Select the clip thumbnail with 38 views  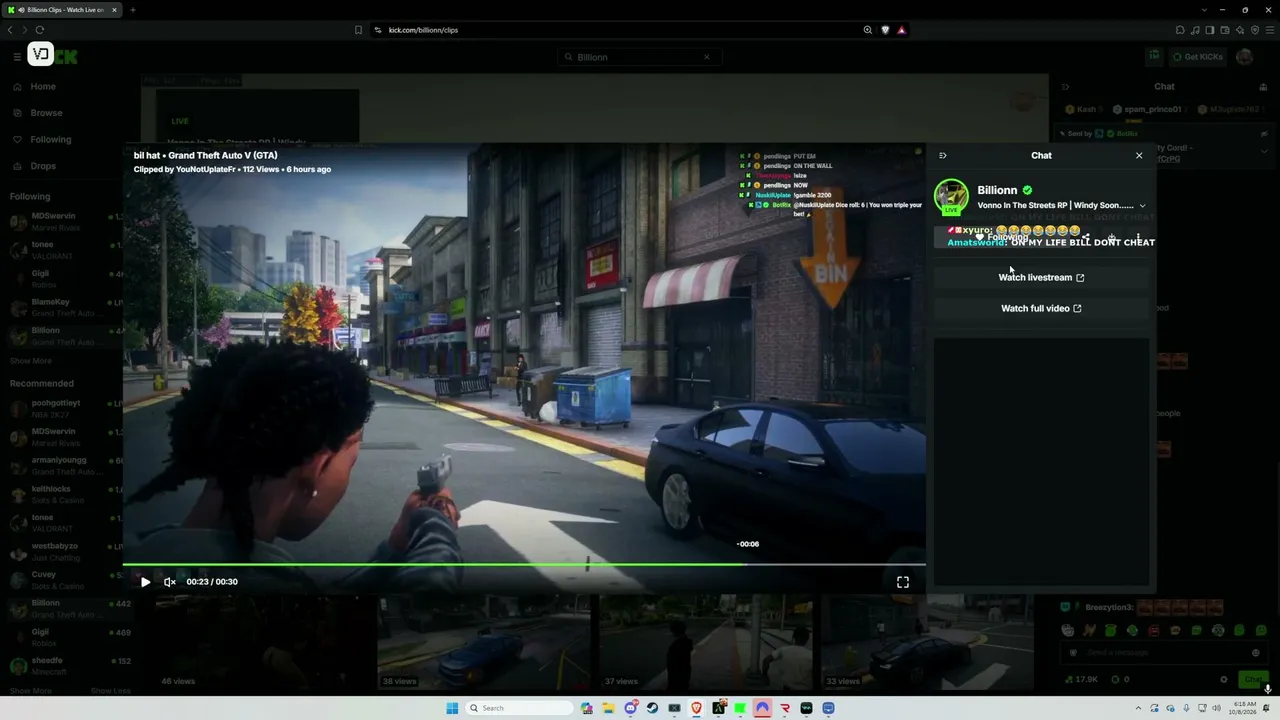pyautogui.click(x=485, y=642)
